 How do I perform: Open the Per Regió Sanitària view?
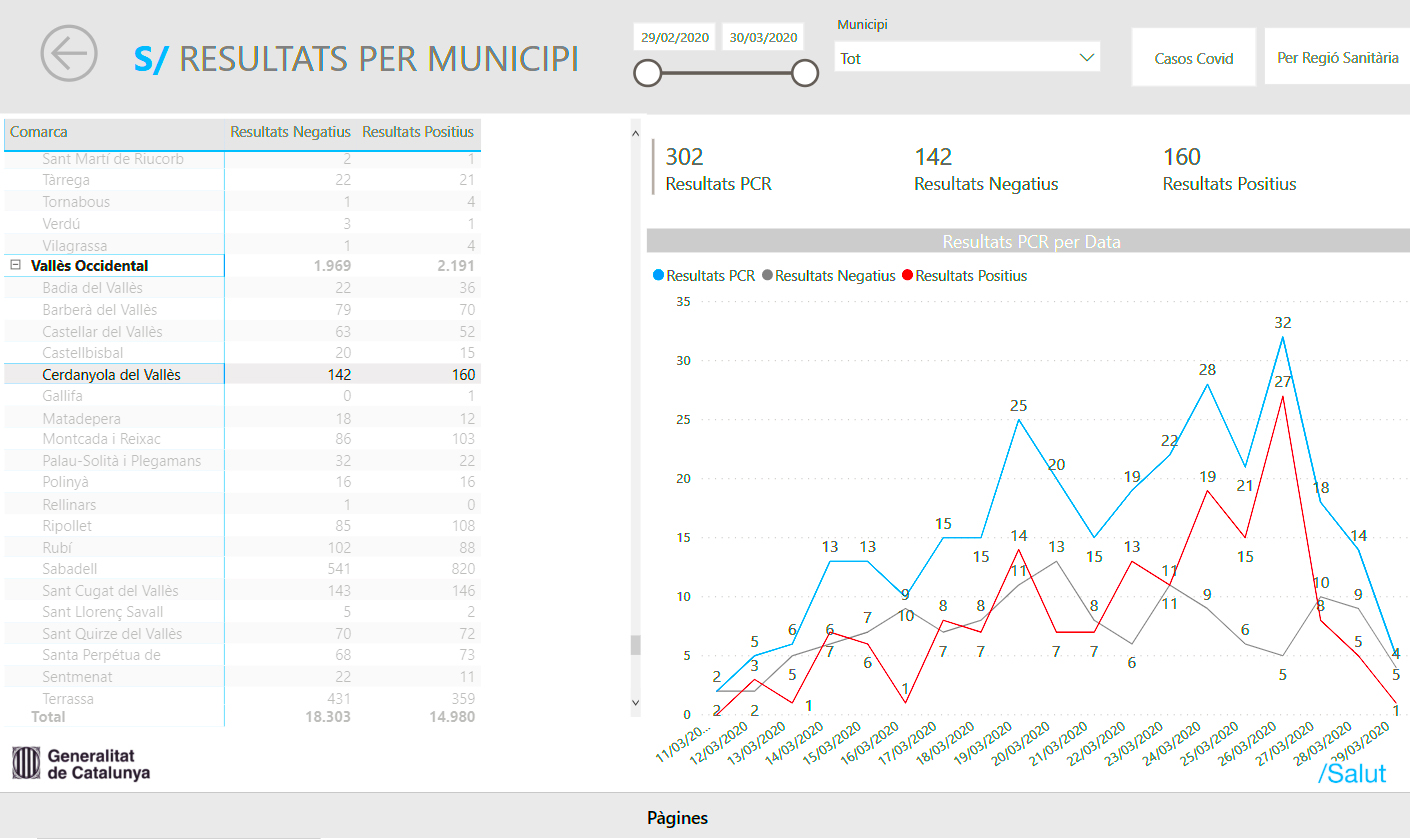pos(1337,58)
